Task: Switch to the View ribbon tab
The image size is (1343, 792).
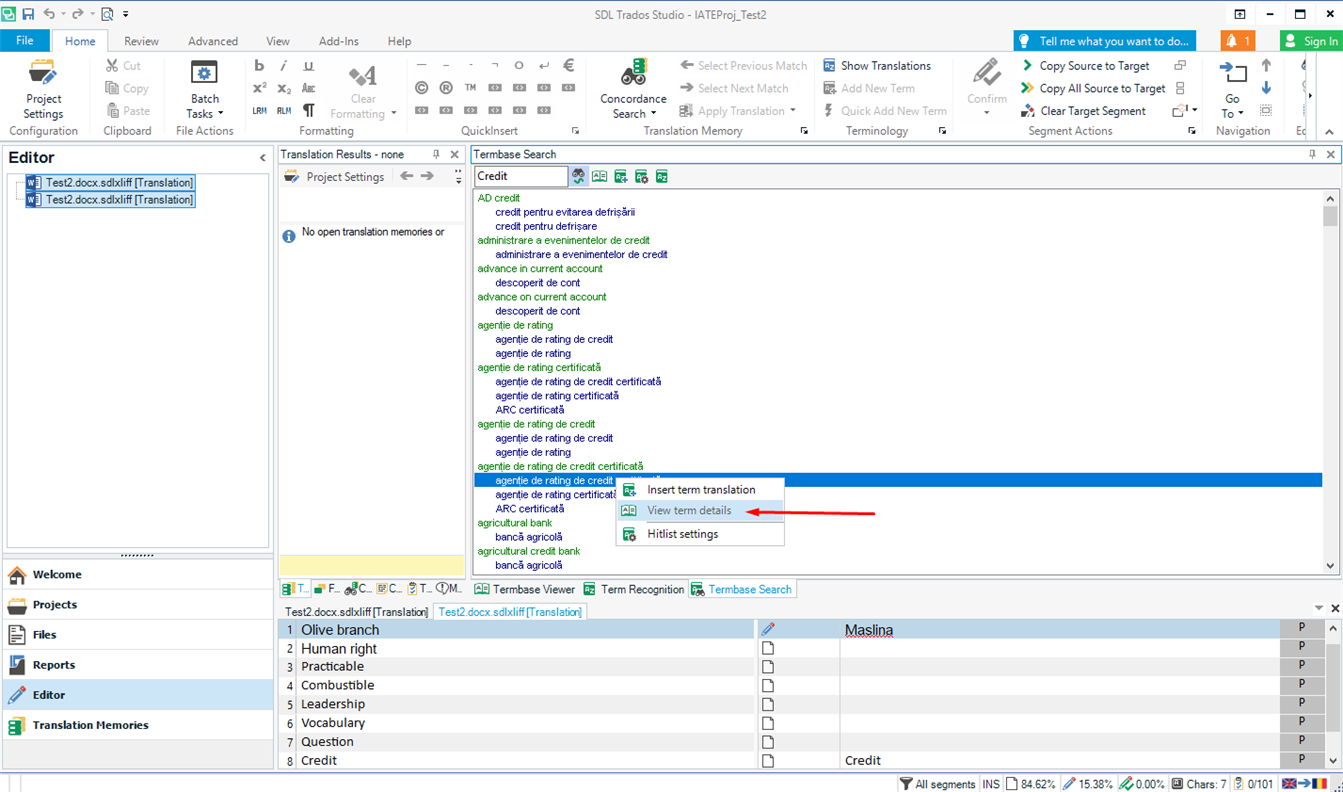Action: click(278, 41)
